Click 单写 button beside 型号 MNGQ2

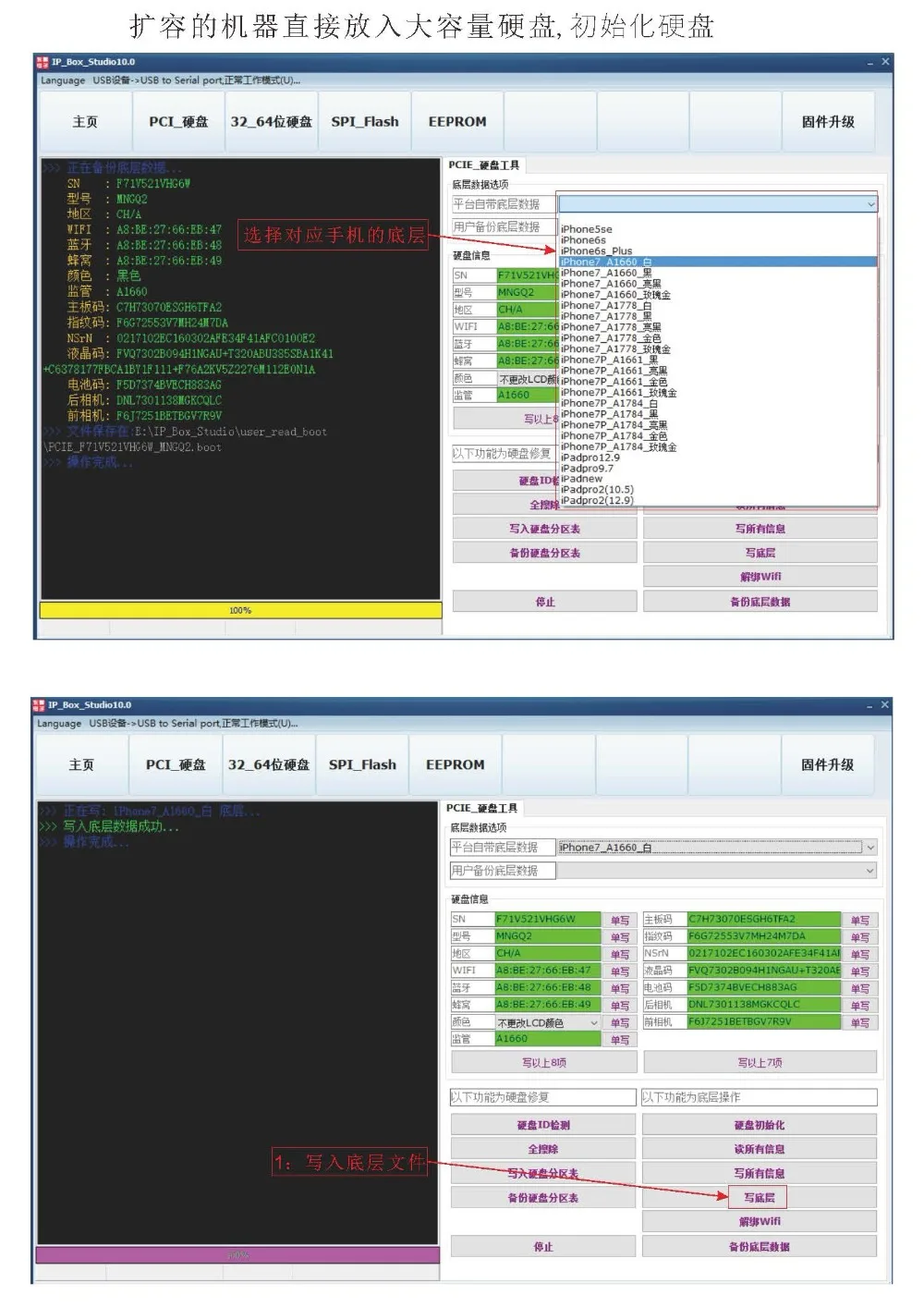619,937
